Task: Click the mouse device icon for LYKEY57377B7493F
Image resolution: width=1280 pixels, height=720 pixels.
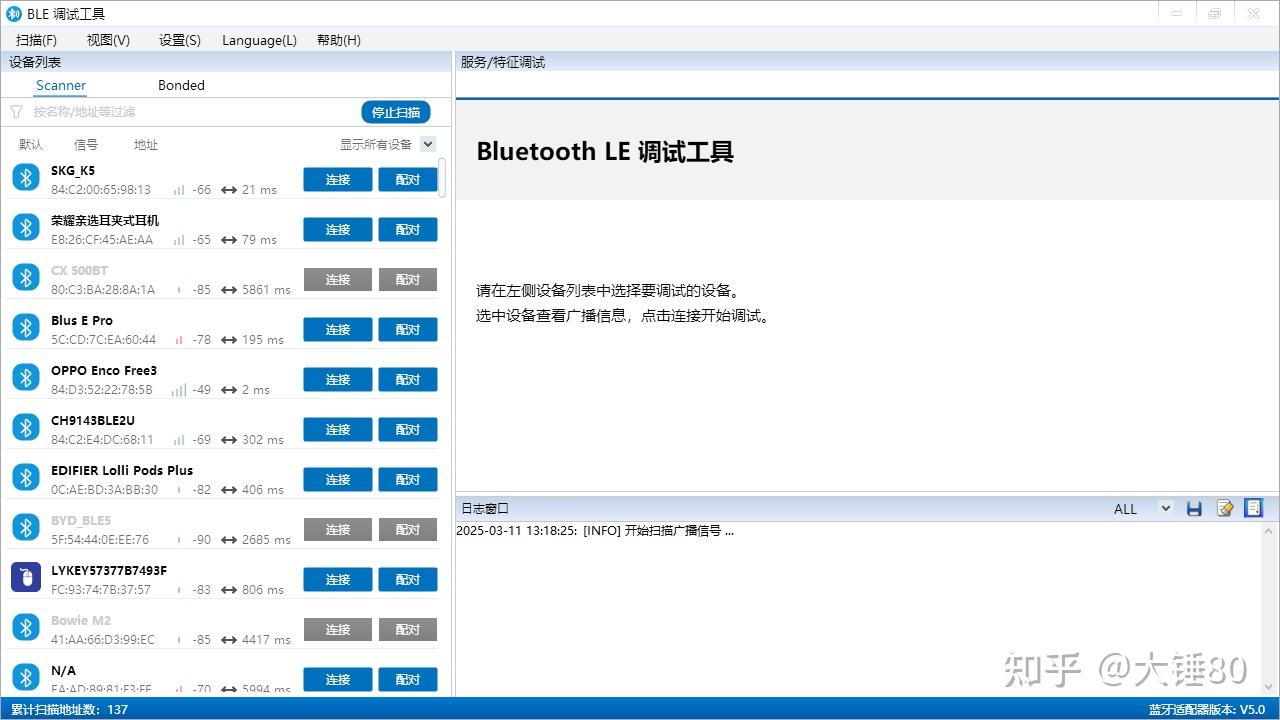Action: (x=26, y=577)
